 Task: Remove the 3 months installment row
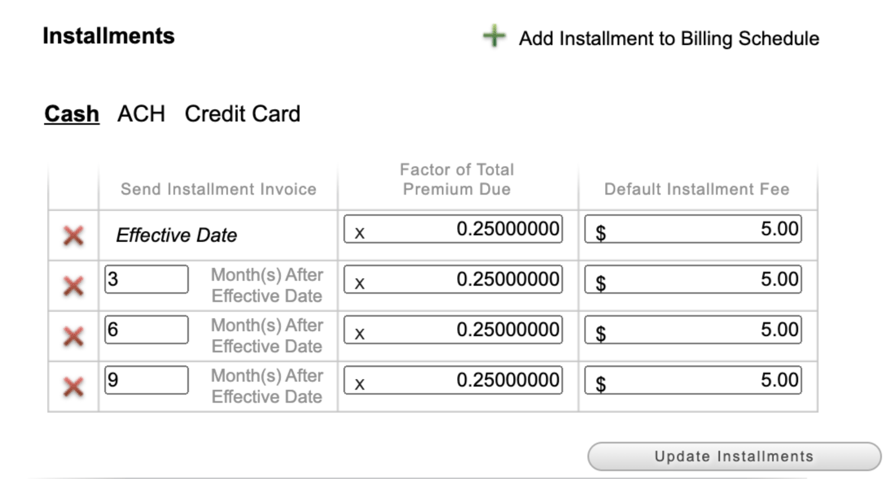(x=73, y=286)
